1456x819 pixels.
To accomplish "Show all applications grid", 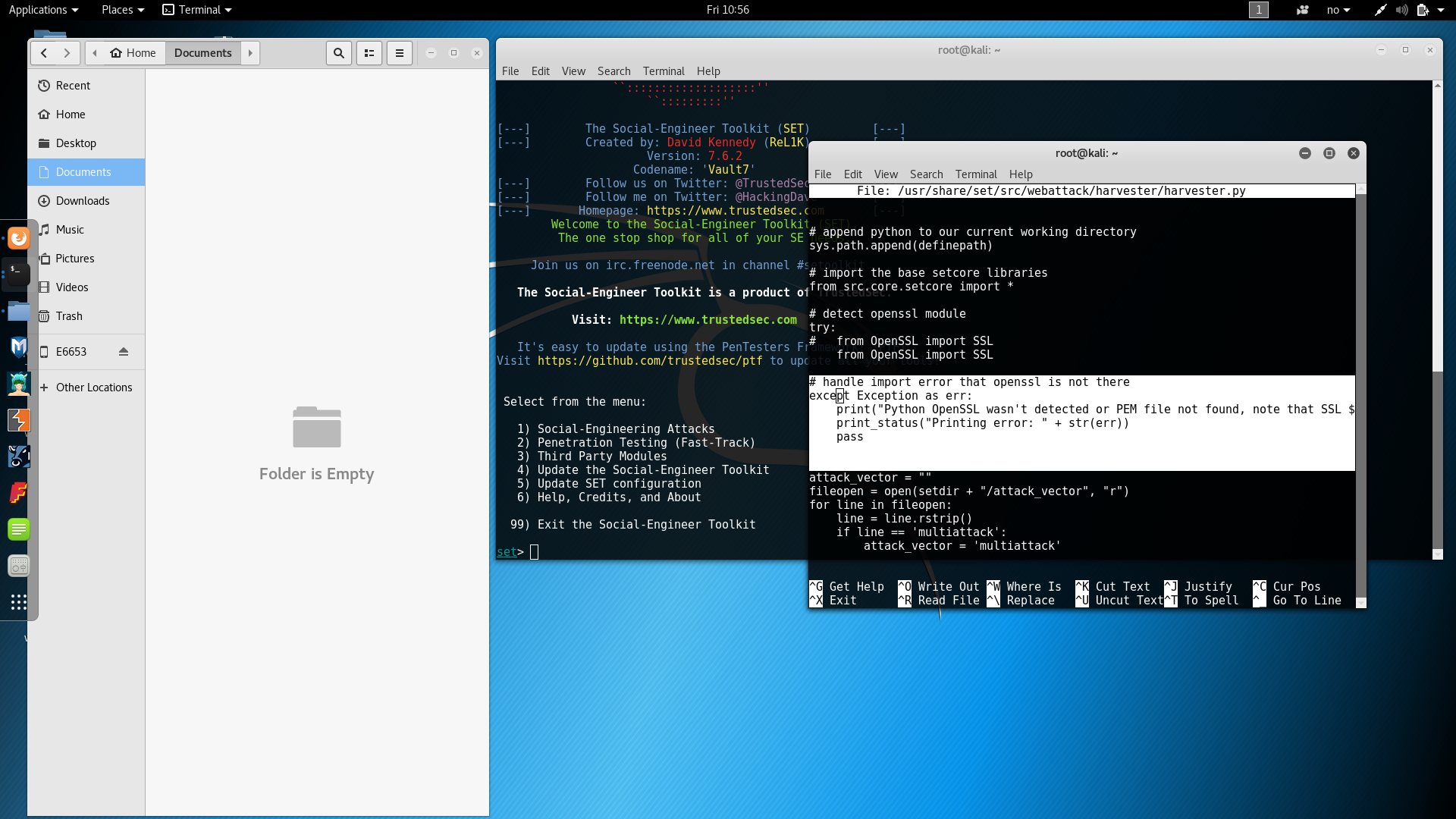I will coord(19,602).
